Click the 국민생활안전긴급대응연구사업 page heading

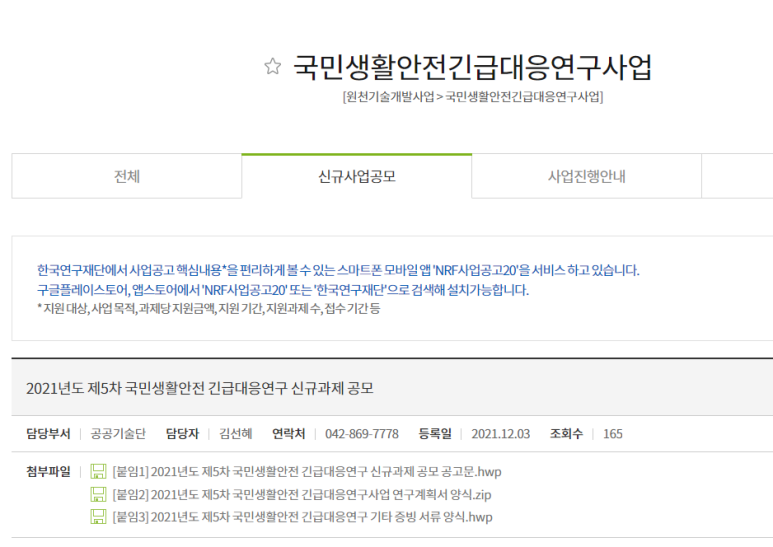pos(473,67)
